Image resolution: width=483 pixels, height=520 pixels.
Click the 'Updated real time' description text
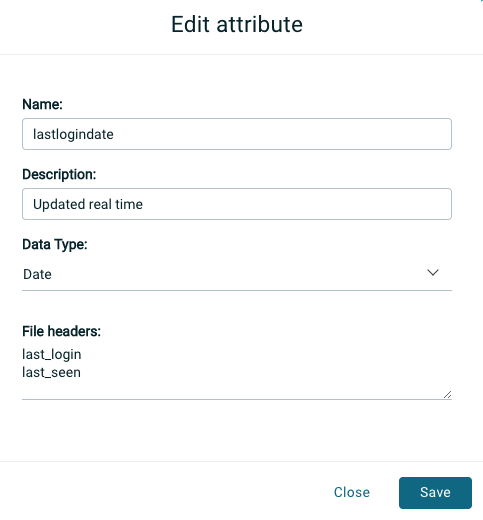coord(88,204)
